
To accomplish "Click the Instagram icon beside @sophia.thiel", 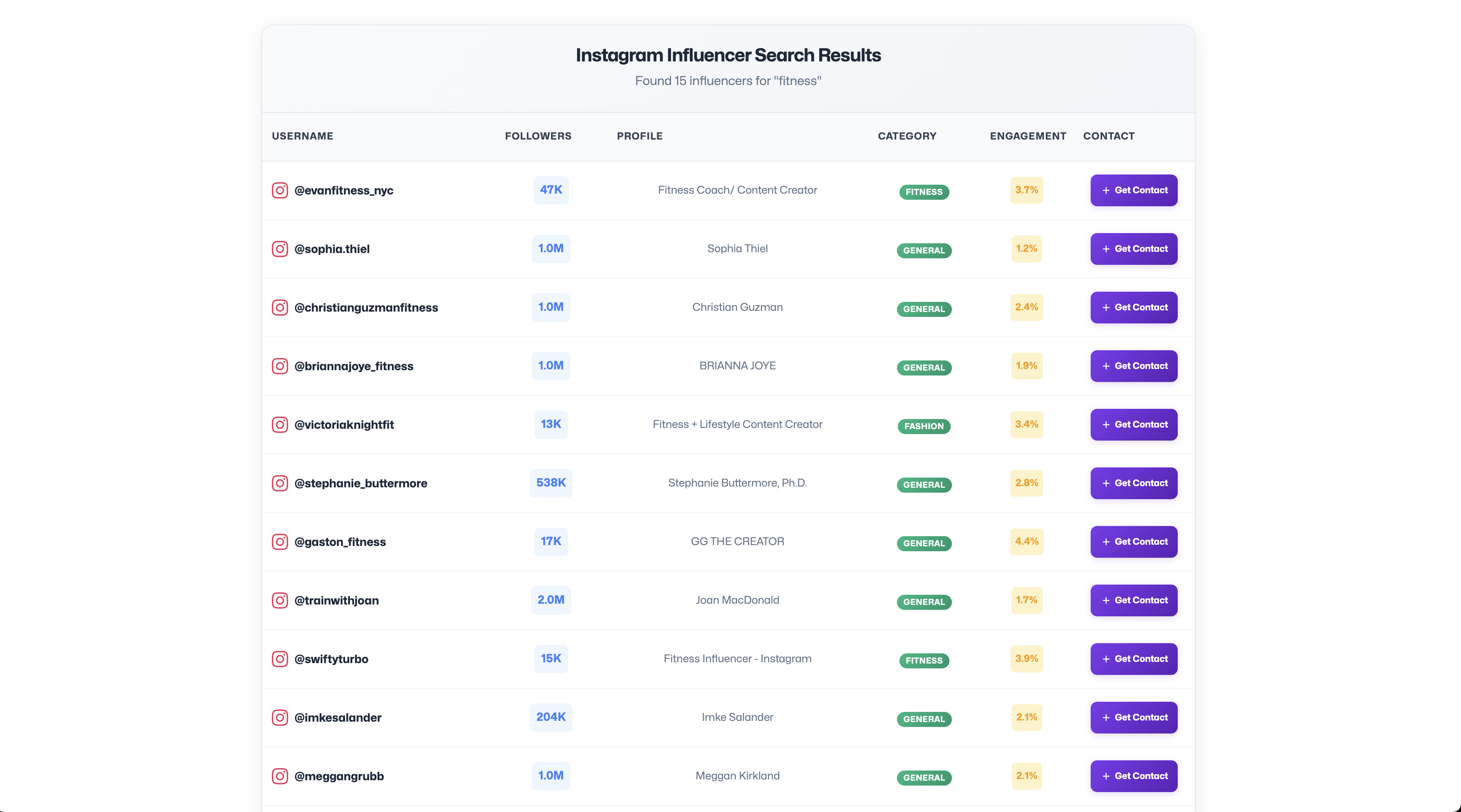I will [x=280, y=249].
